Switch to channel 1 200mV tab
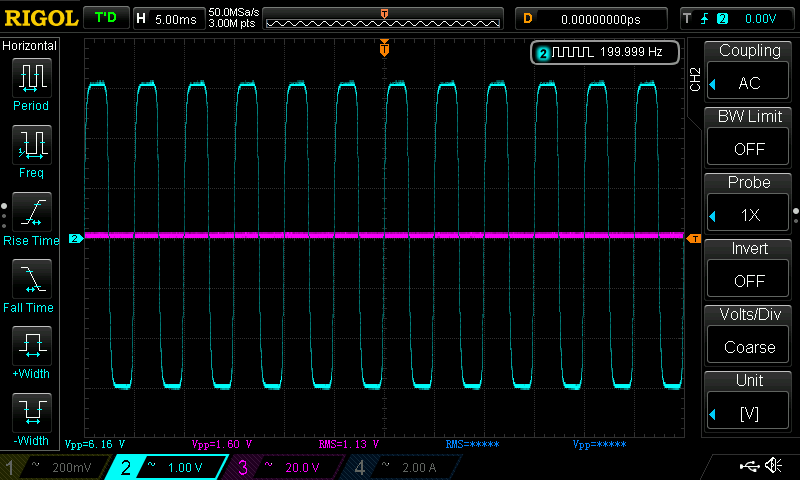Image resolution: width=800 pixels, height=480 pixels. coord(54,467)
